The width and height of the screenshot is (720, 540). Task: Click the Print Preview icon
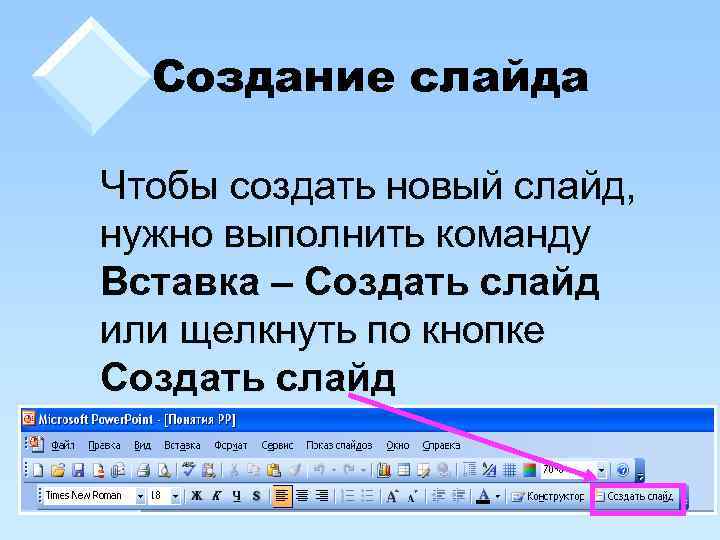tap(164, 470)
